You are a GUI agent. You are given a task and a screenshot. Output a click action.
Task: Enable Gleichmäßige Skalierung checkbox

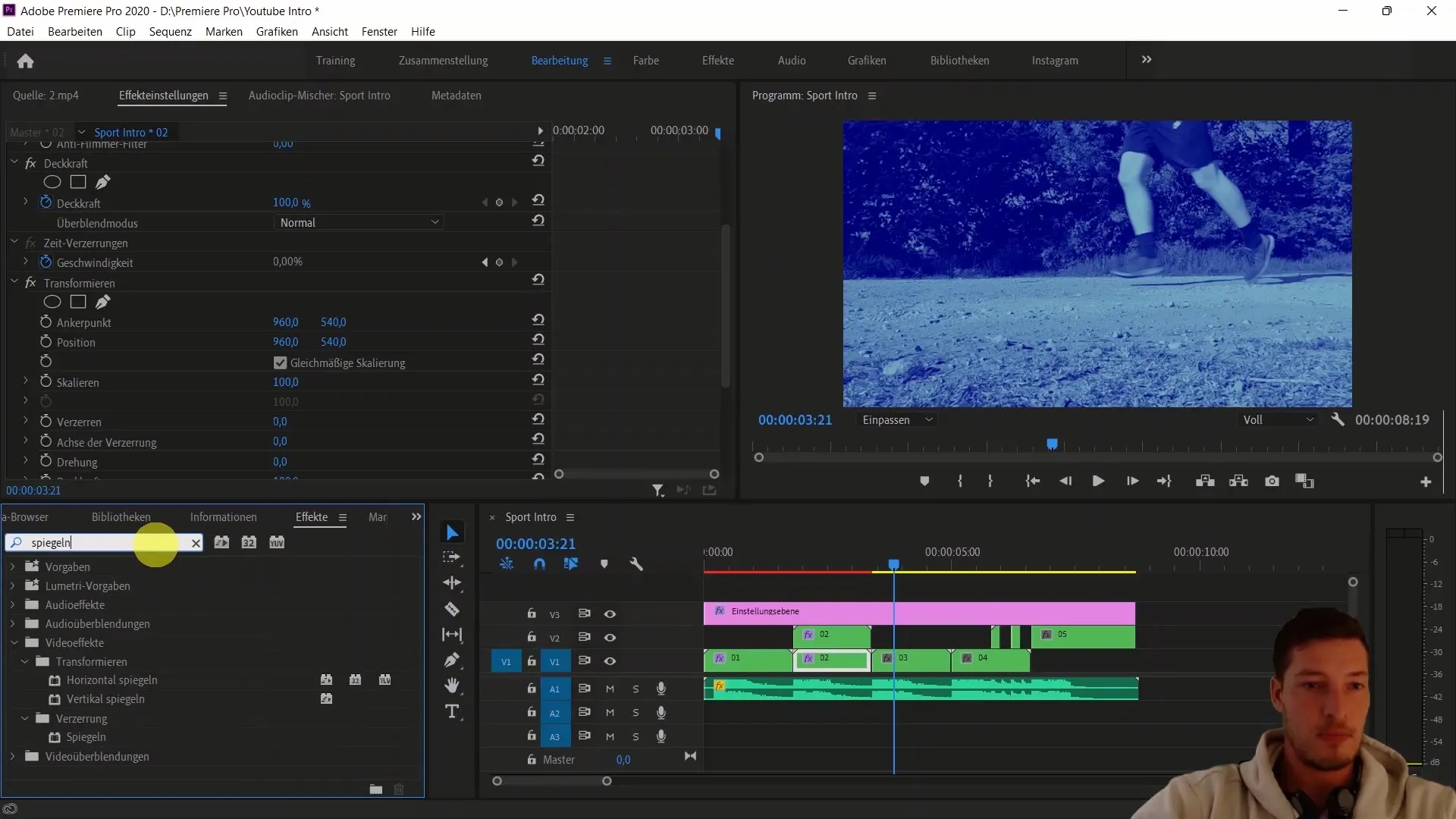(280, 362)
